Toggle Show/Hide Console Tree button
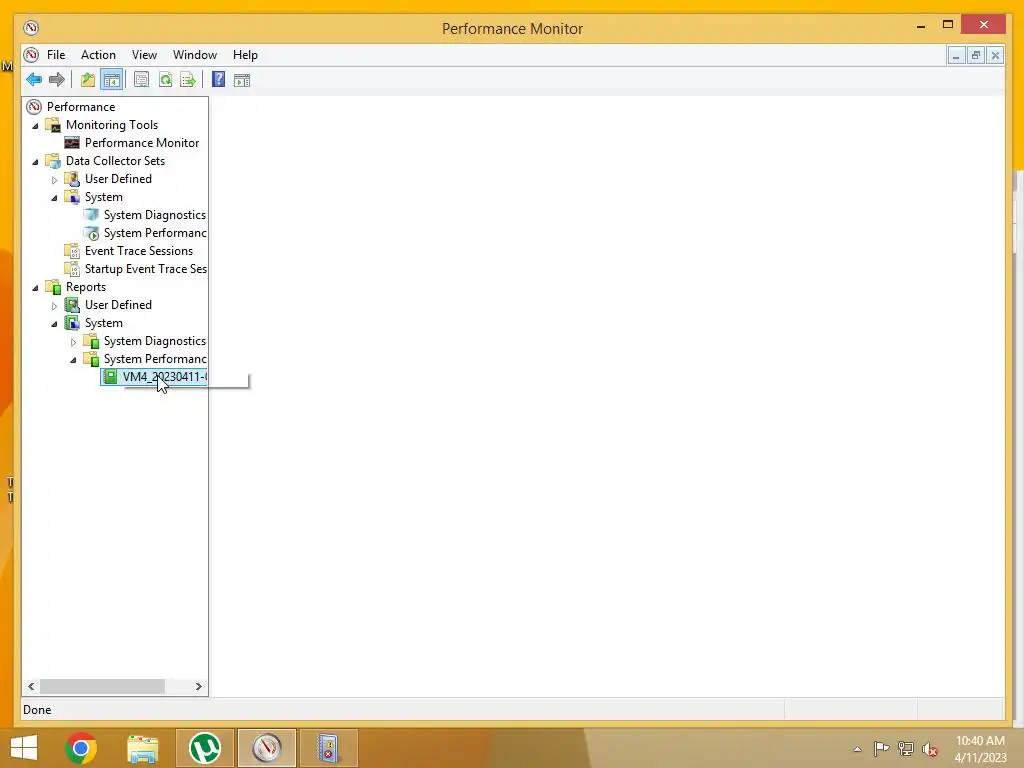This screenshot has height=768, width=1024. (x=112, y=80)
